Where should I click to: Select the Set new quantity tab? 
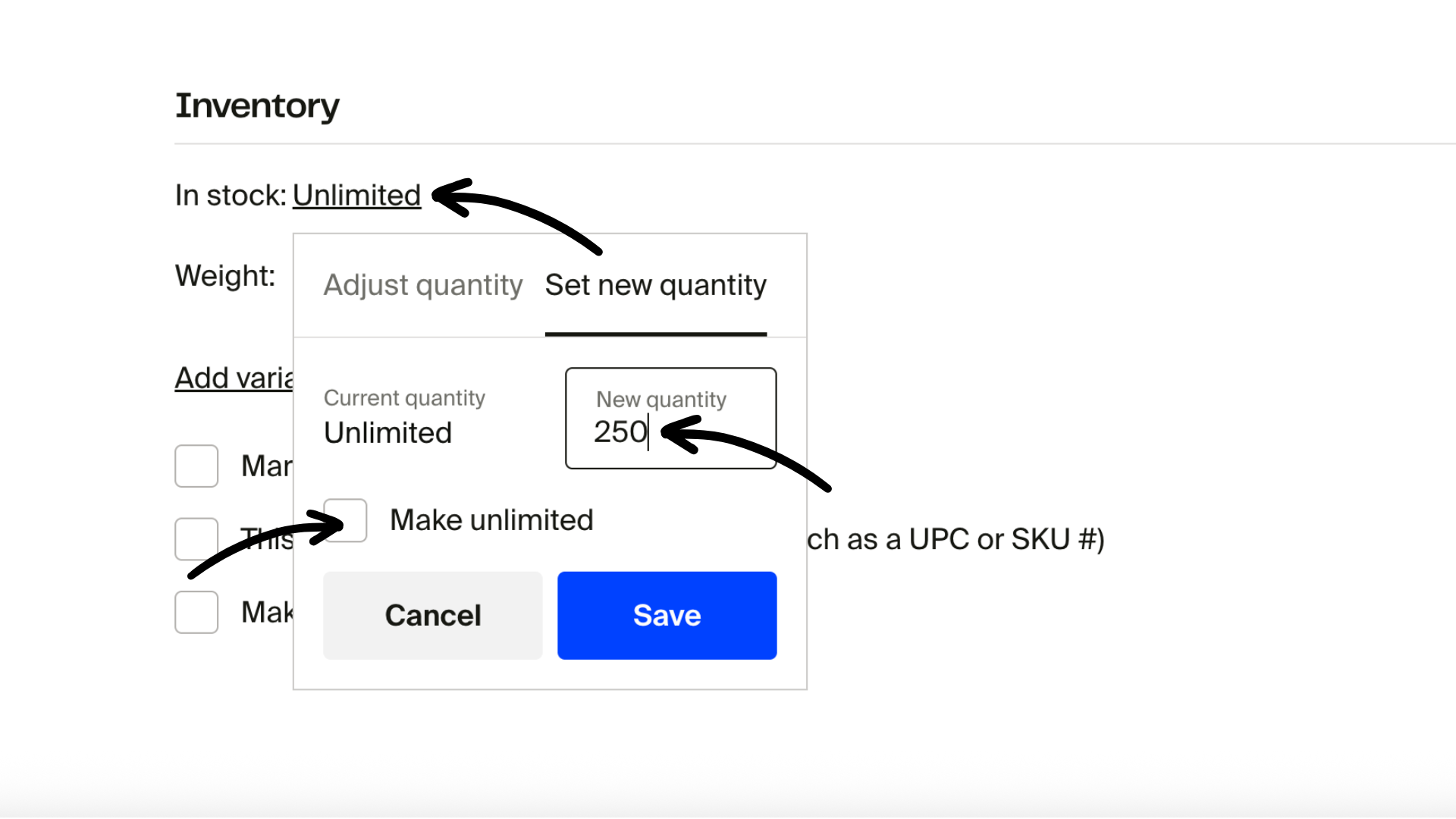(655, 285)
